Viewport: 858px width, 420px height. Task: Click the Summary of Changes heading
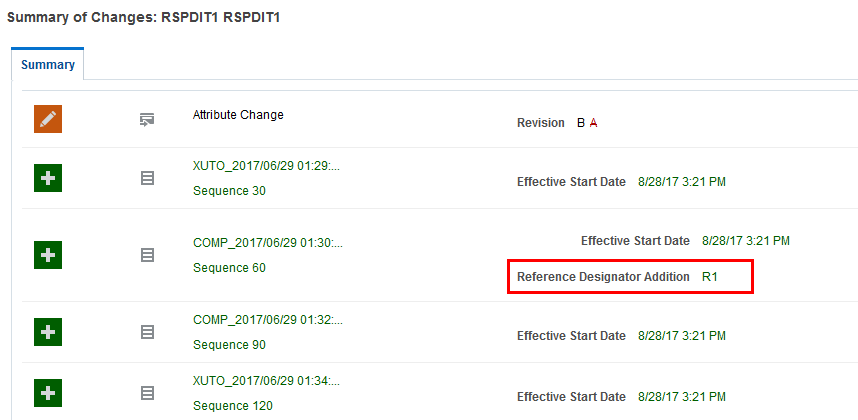144,17
